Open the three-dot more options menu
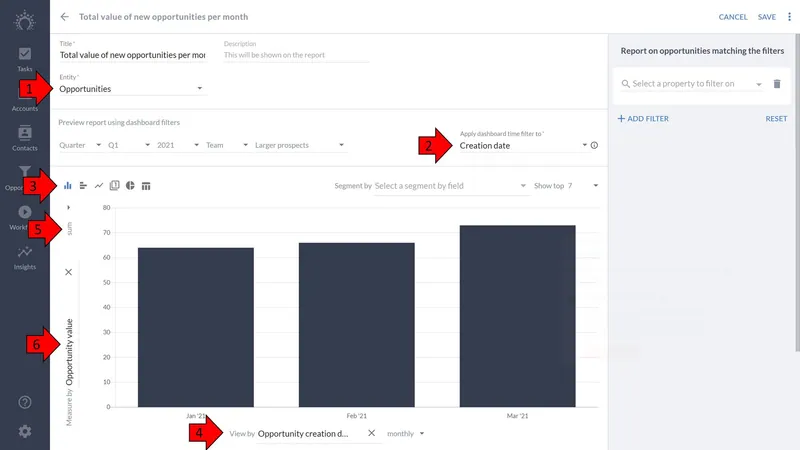 click(x=789, y=17)
